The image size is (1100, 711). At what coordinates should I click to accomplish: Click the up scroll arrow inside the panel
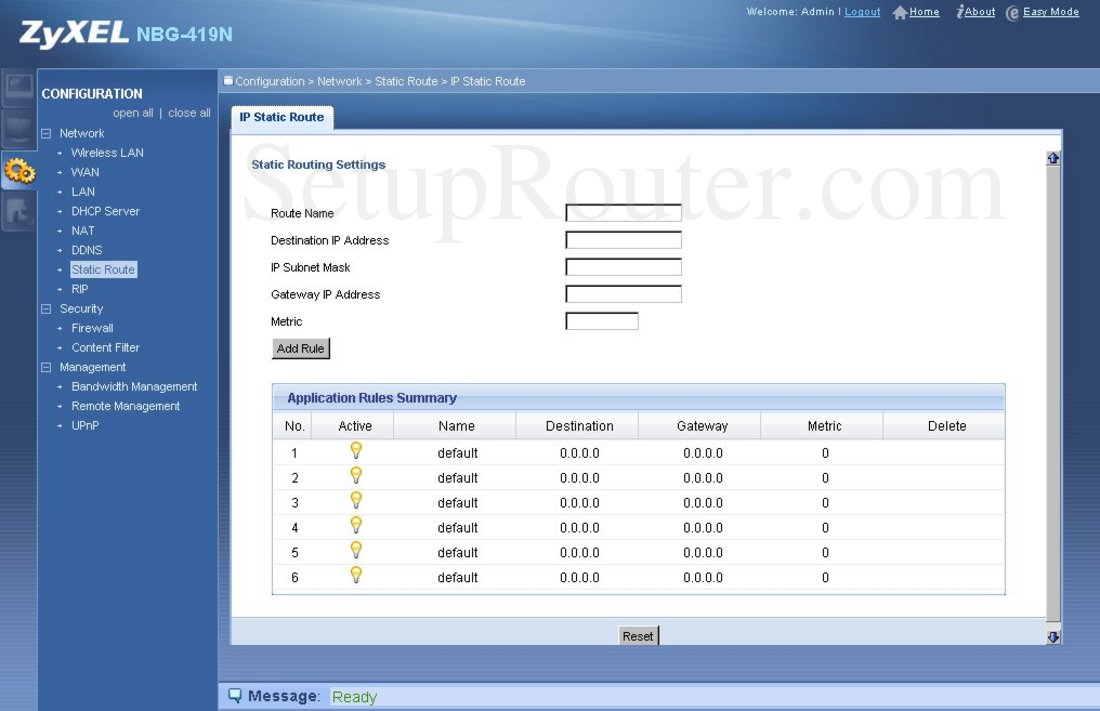click(1053, 158)
